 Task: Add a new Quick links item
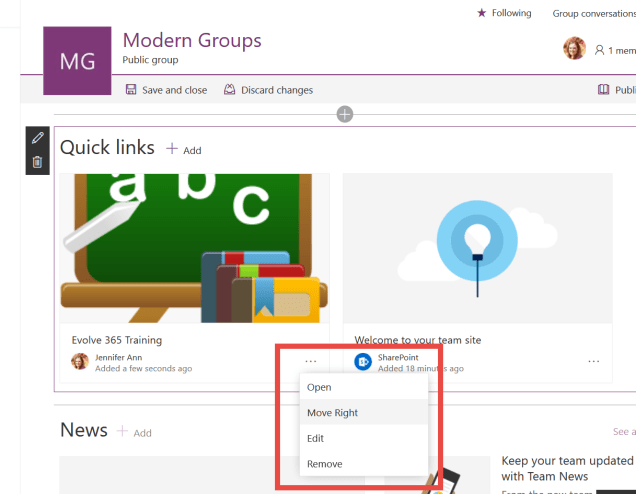[x=184, y=150]
